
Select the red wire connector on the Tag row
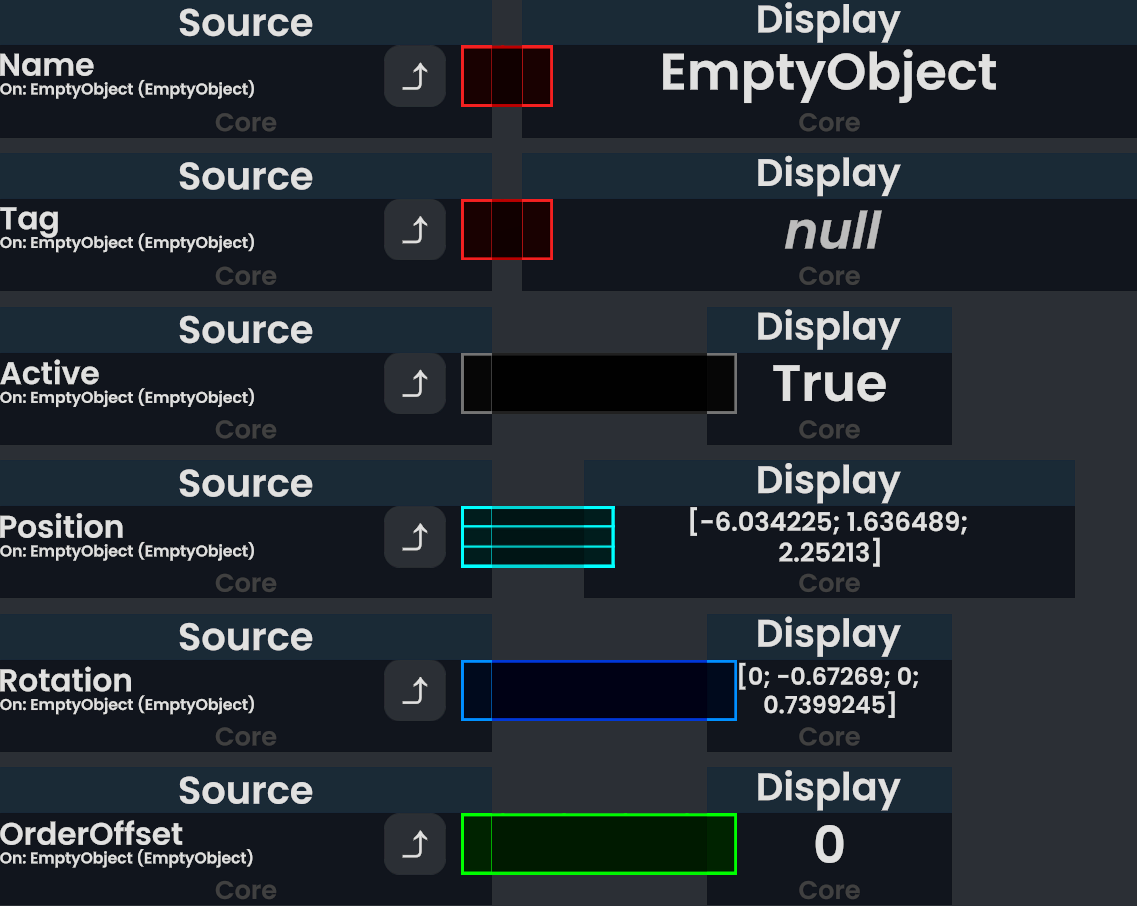tap(506, 230)
